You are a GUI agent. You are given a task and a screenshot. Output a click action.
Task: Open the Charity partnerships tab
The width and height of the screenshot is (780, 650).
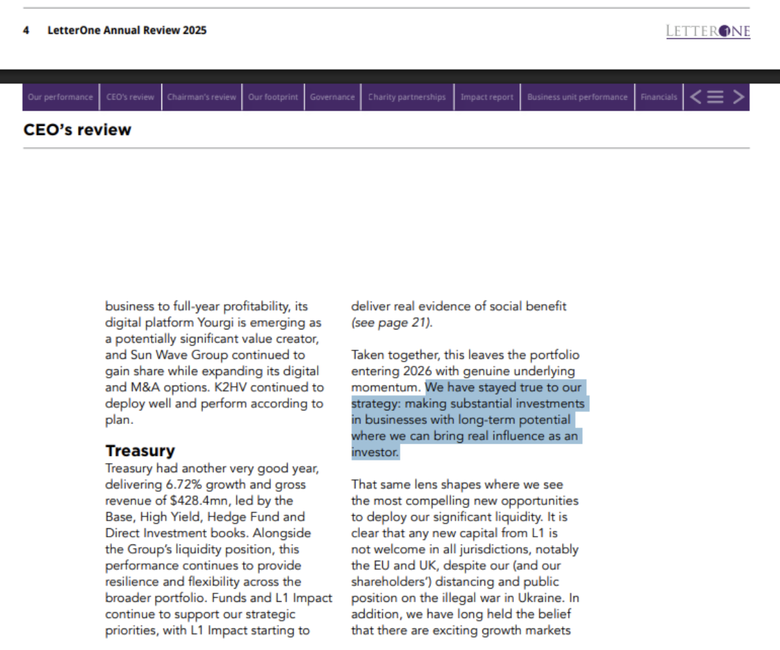click(407, 97)
